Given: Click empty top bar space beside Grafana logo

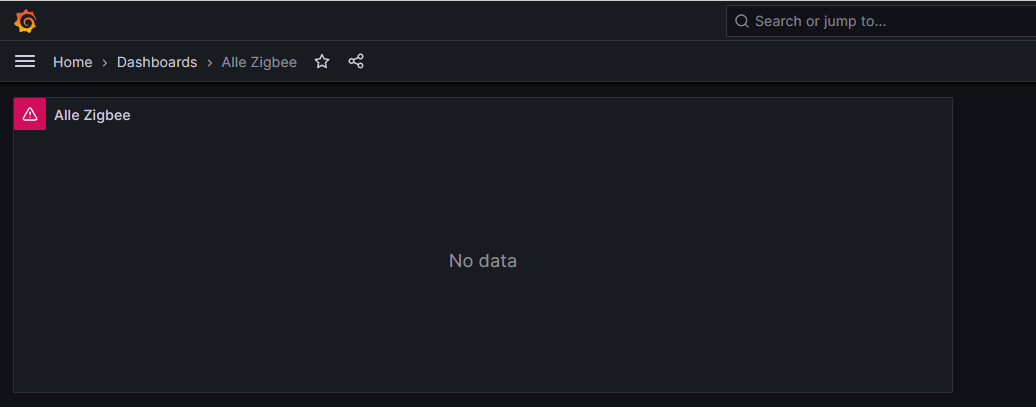Looking at the screenshot, I should coord(380,21).
